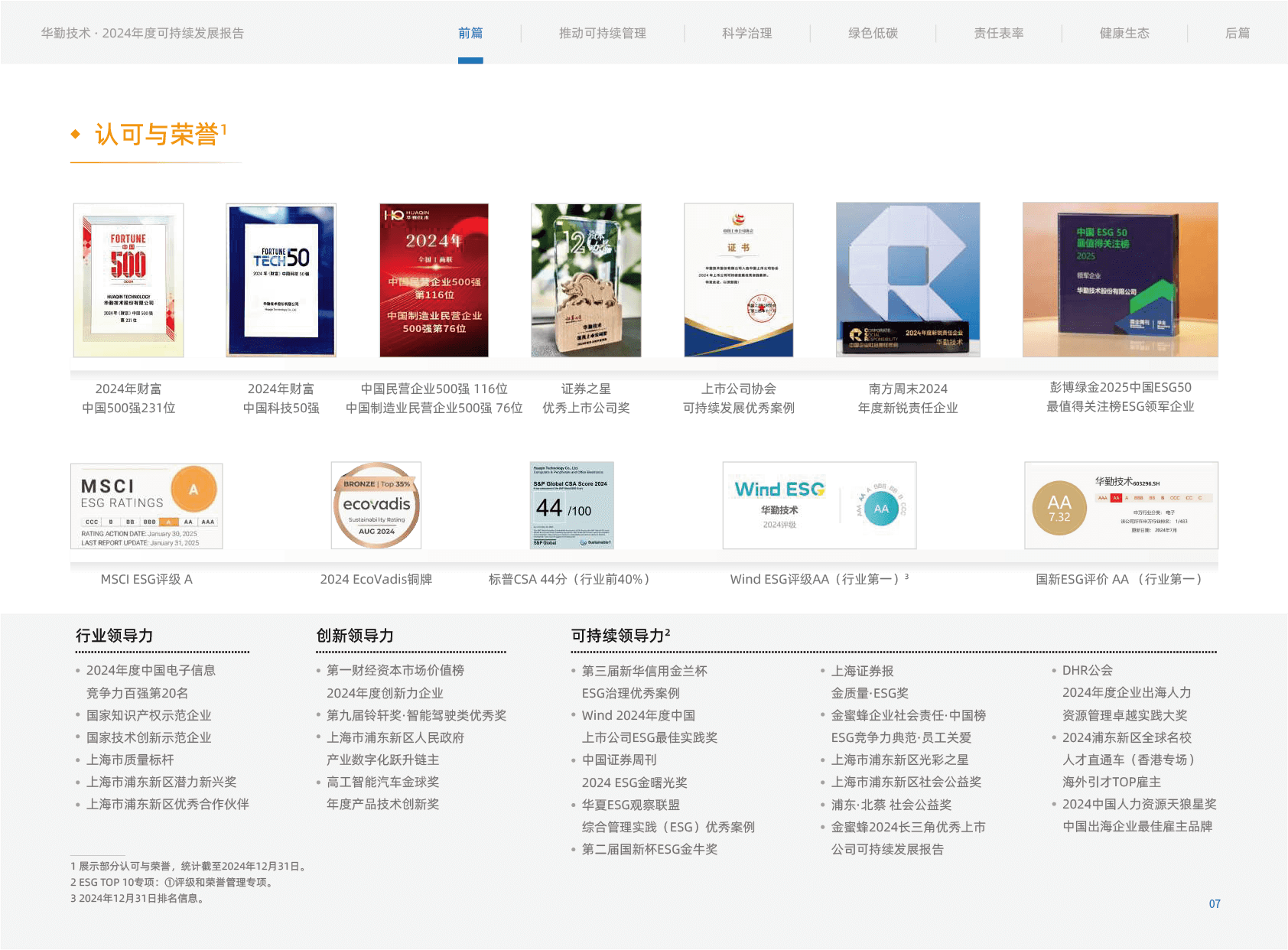The image size is (1288, 950).
Task: Select the crystal bull trophy photo
Action: pyautogui.click(x=586, y=279)
